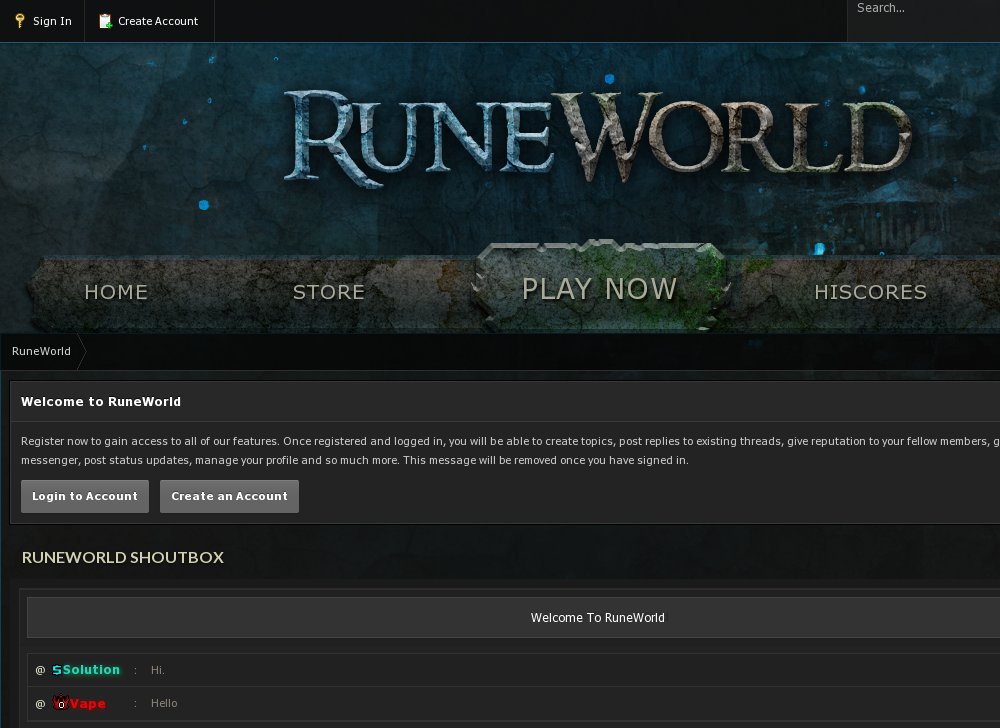Click the clipboard icon beside Create Account
The width and height of the screenshot is (1000, 728).
(x=103, y=19)
